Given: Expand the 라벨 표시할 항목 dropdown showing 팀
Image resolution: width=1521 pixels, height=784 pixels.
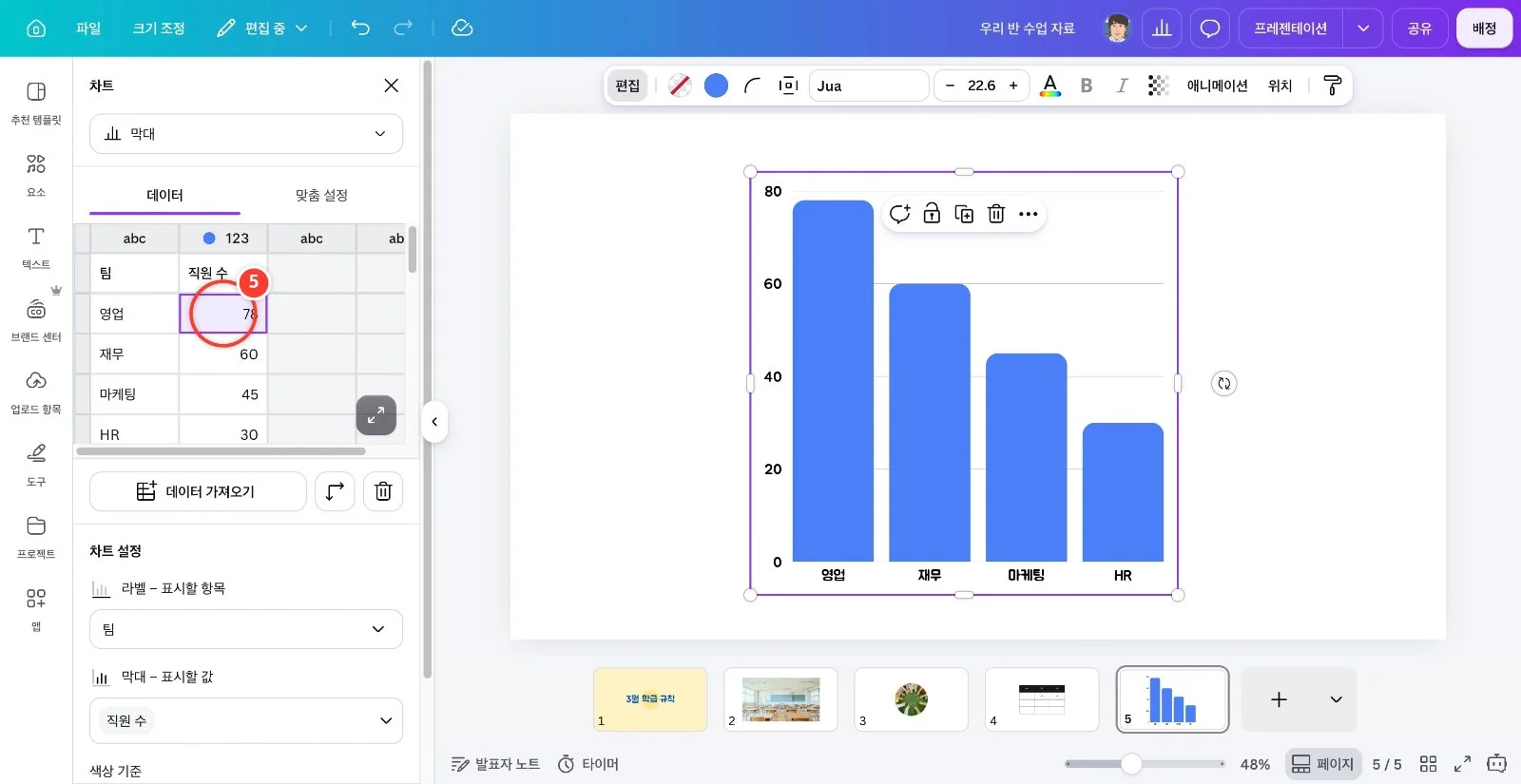Looking at the screenshot, I should (x=246, y=629).
